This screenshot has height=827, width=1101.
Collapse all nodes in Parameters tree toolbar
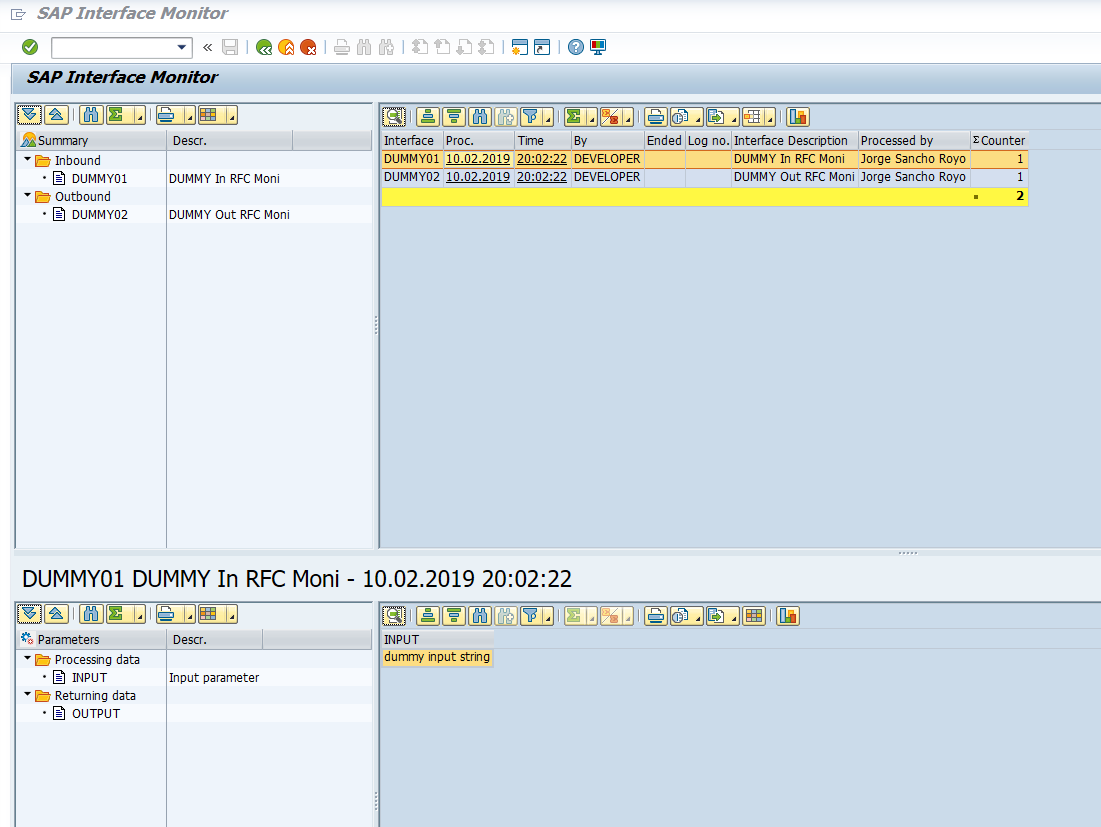coord(56,614)
